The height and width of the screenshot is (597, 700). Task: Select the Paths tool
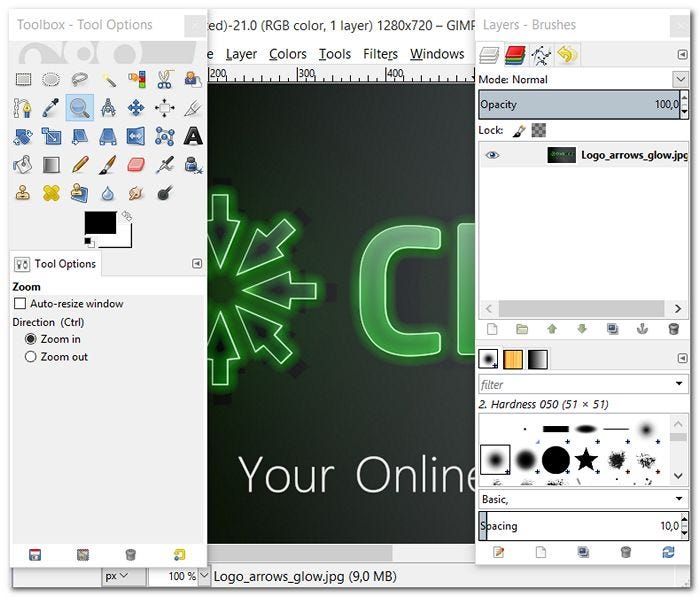coord(23,108)
